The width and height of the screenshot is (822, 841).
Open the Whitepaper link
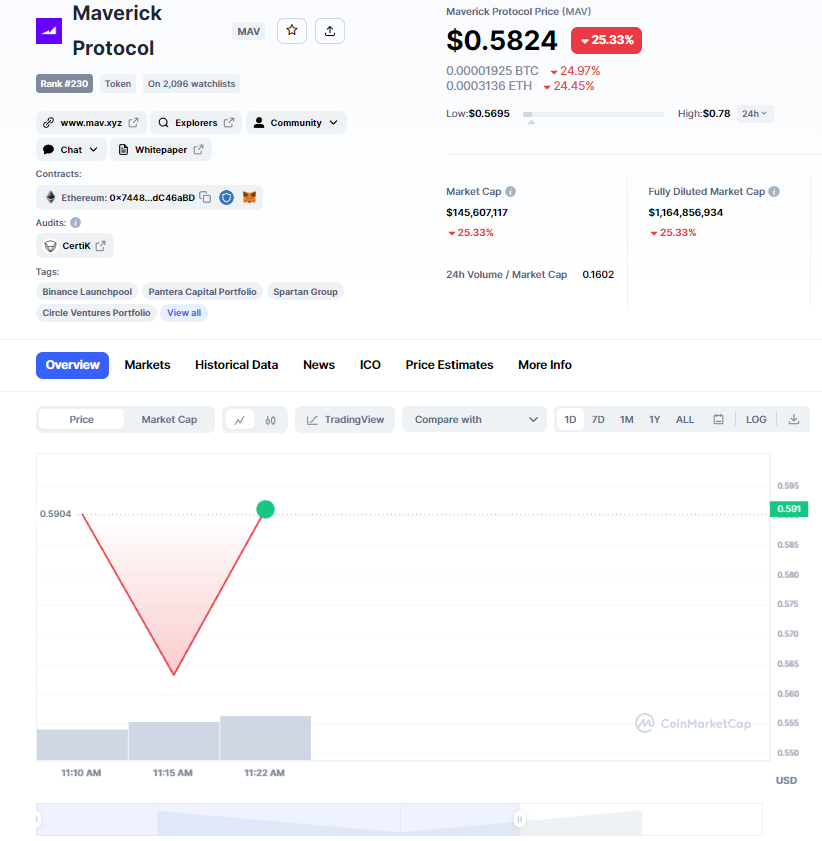pyautogui.click(x=161, y=150)
